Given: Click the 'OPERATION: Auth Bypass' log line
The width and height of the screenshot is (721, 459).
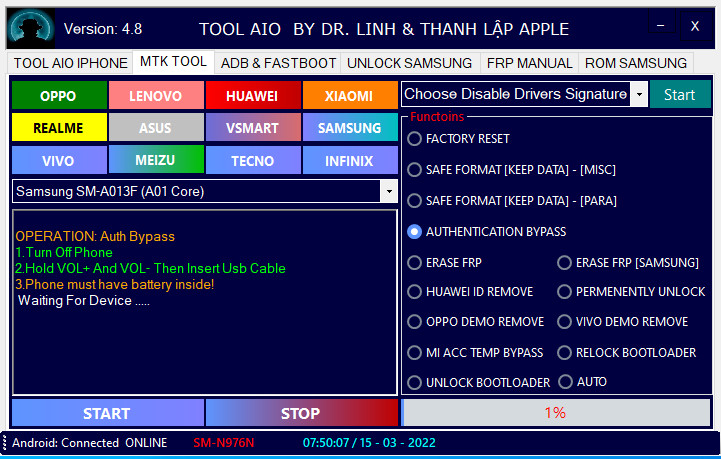Looking at the screenshot, I should coord(95,236).
